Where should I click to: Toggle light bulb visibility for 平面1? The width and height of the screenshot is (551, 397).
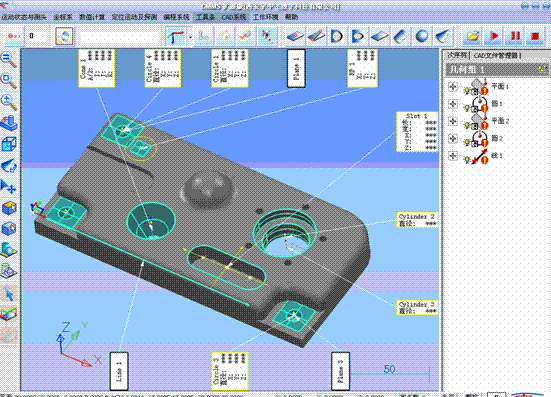467,91
